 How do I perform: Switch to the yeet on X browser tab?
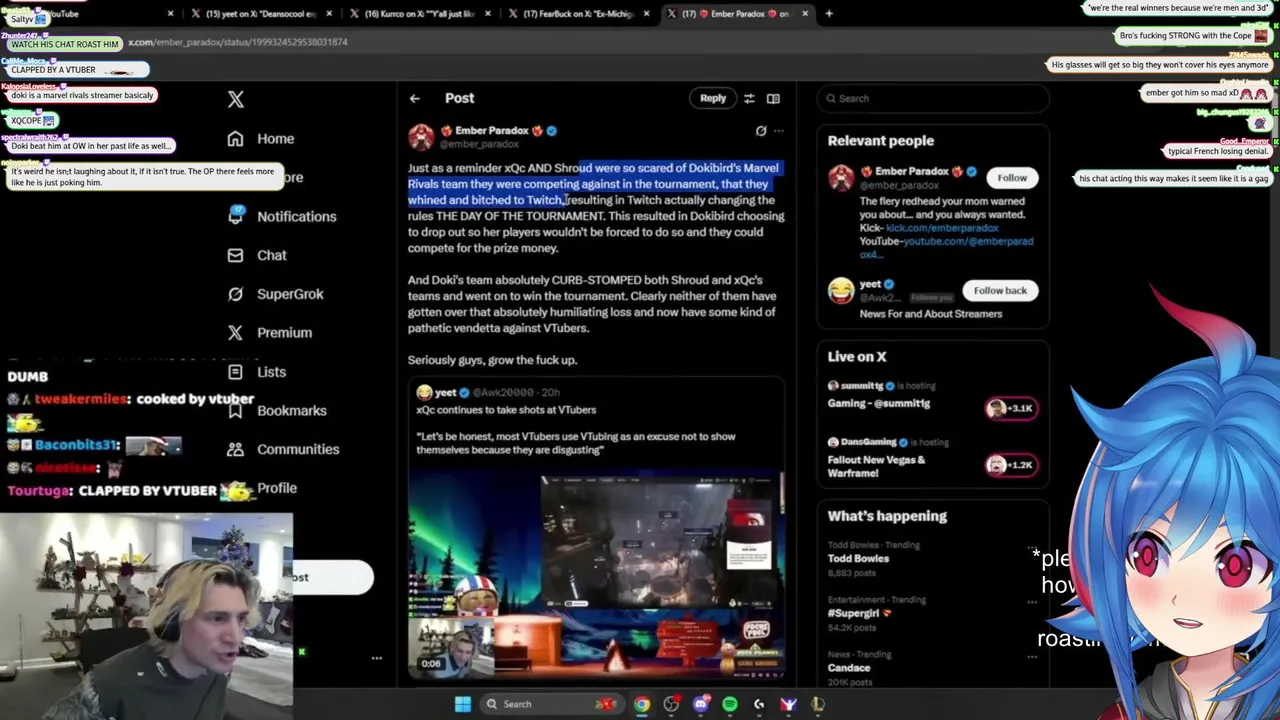pos(260,14)
